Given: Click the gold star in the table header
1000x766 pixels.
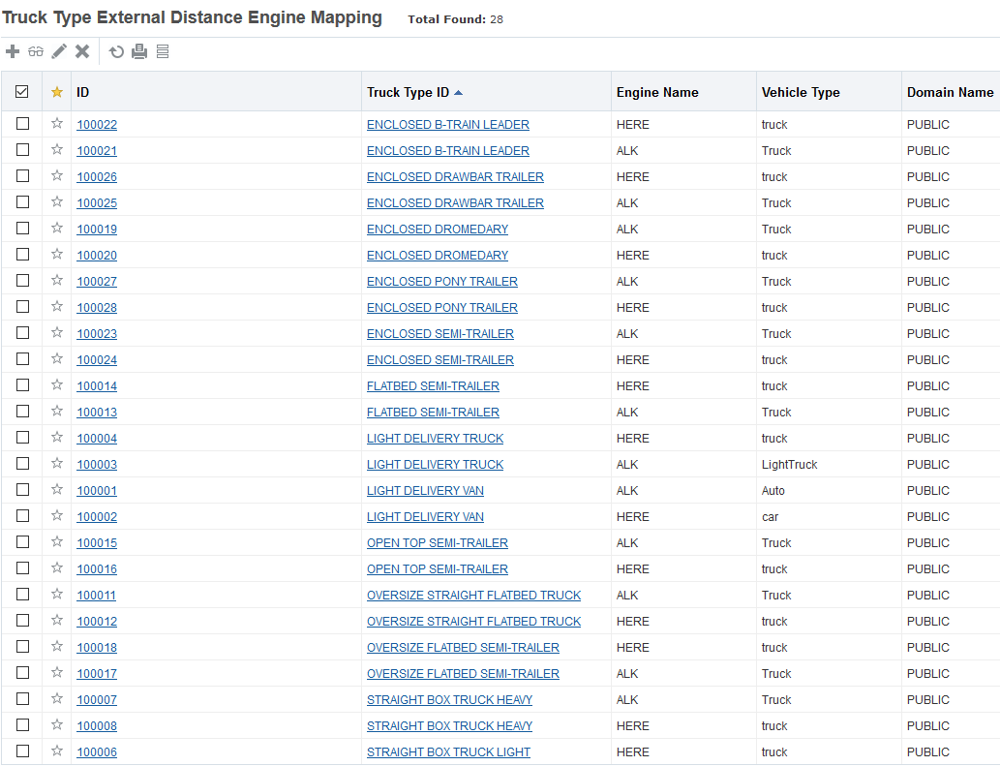Looking at the screenshot, I should (57, 92).
